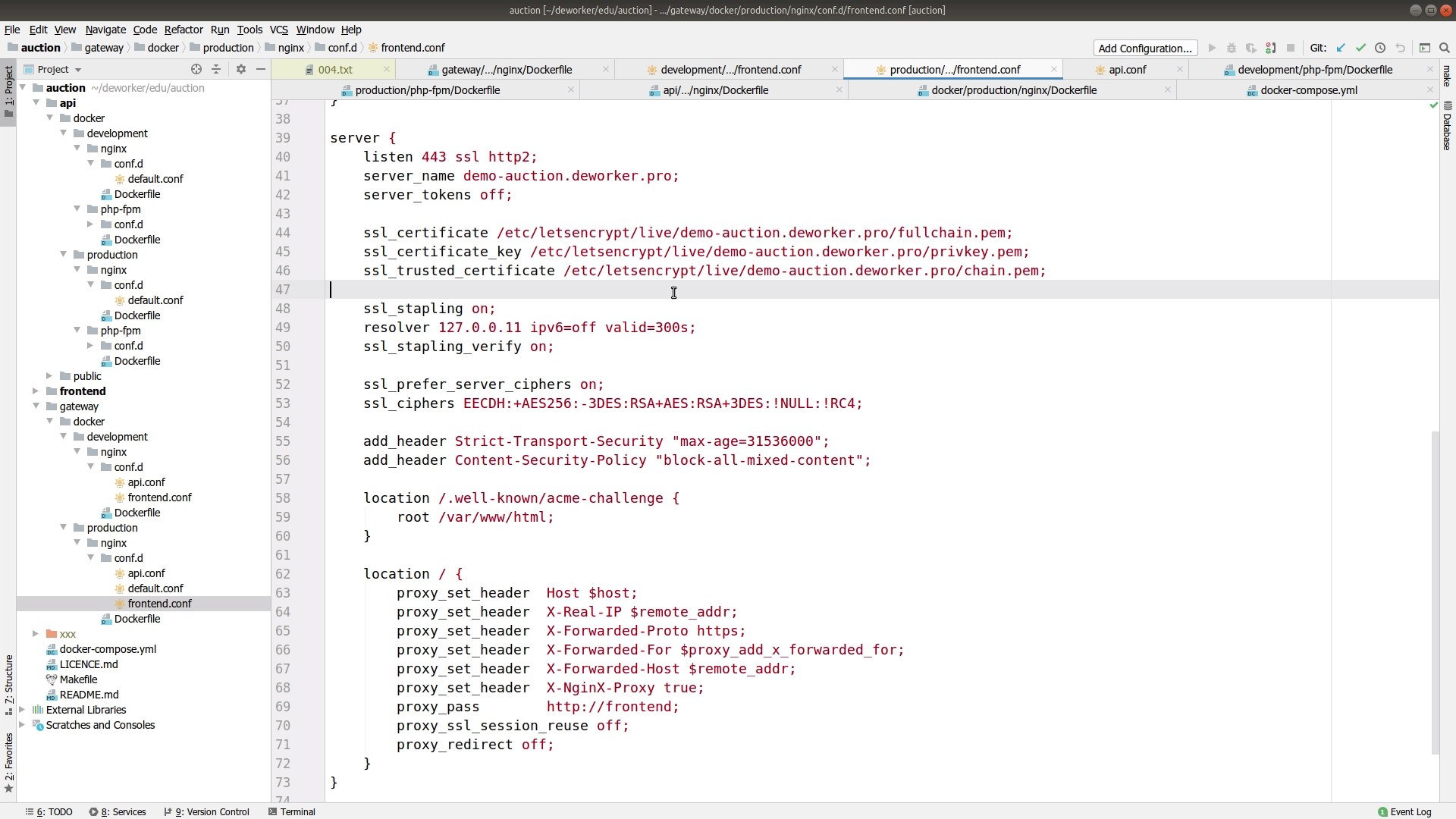
Task: Select frontend.conf file in production nginx conf
Action: tap(159, 603)
